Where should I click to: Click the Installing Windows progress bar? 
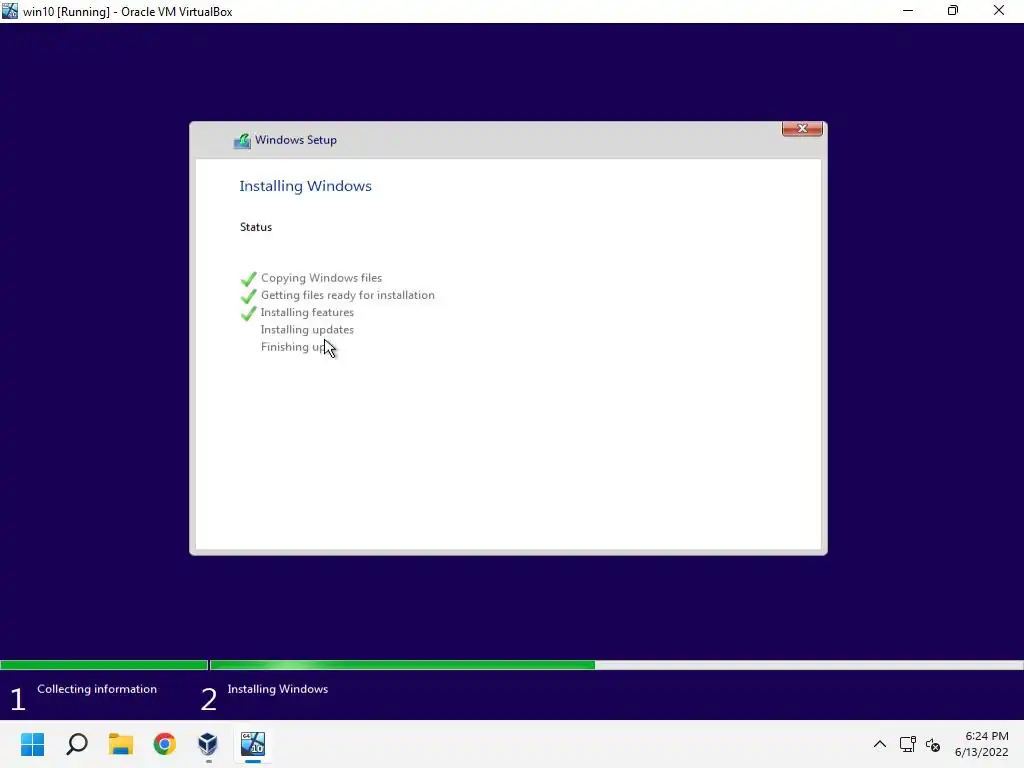point(616,665)
